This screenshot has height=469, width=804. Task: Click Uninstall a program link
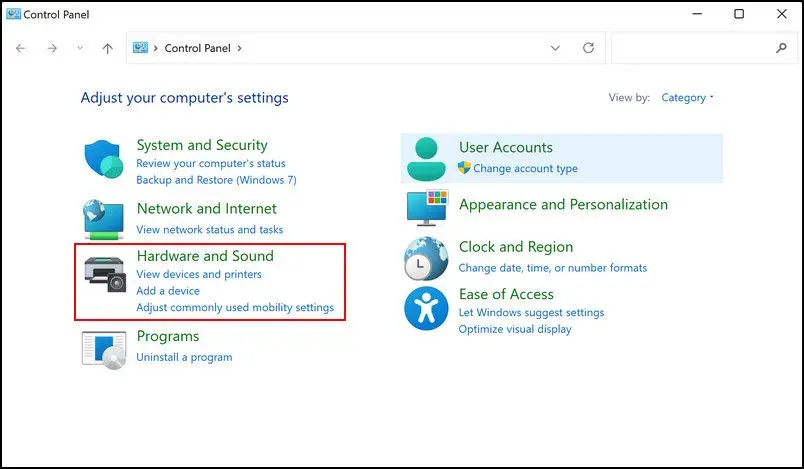(184, 357)
